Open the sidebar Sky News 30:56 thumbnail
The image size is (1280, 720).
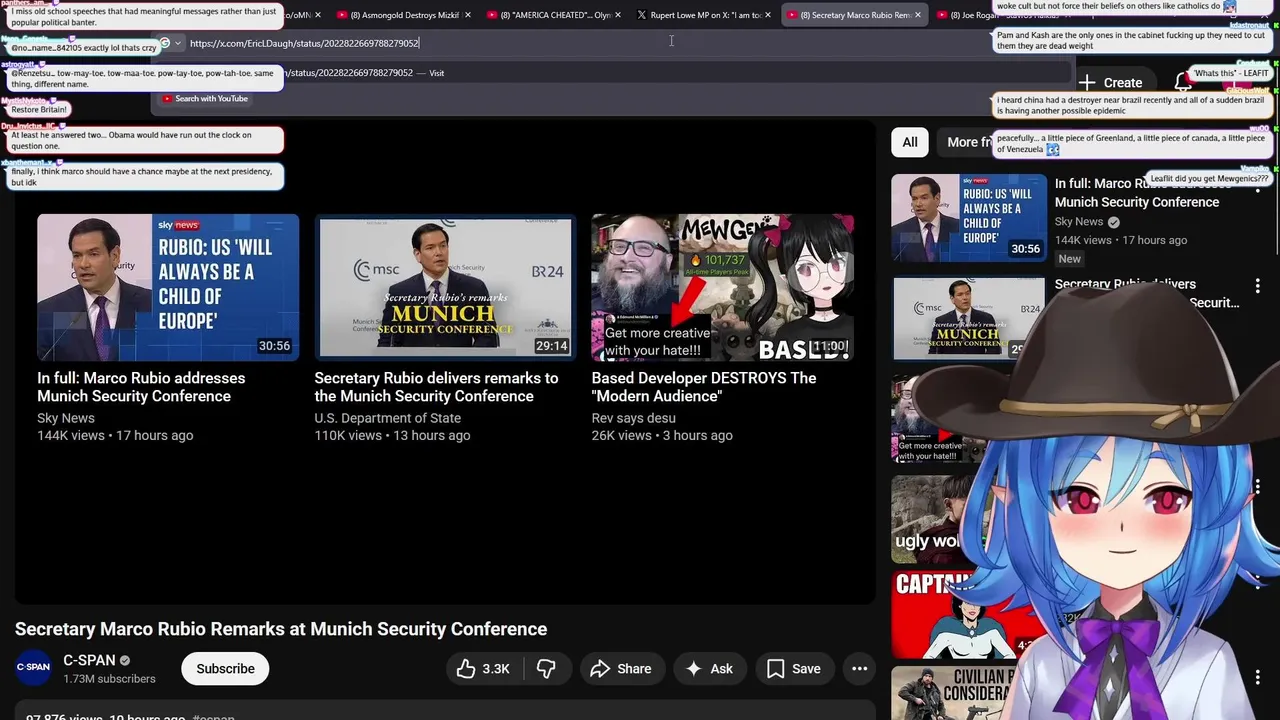coord(969,218)
